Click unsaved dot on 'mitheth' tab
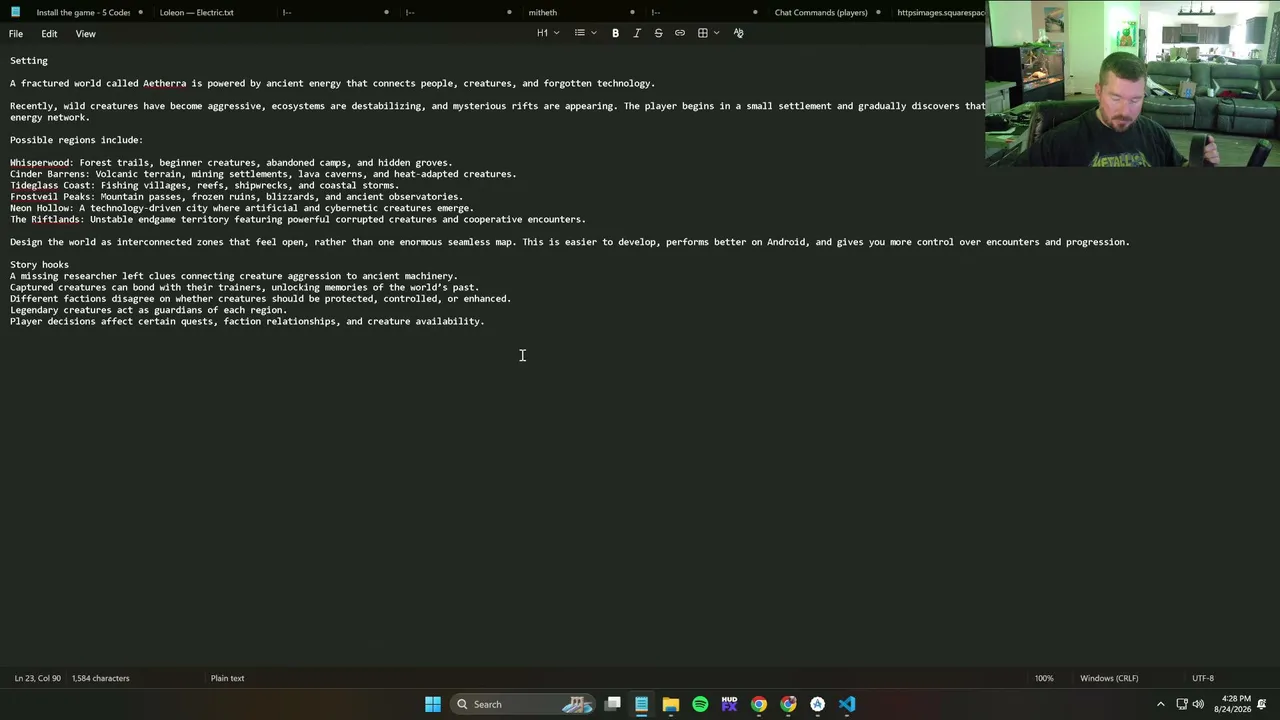The image size is (1280, 720). tap(633, 12)
